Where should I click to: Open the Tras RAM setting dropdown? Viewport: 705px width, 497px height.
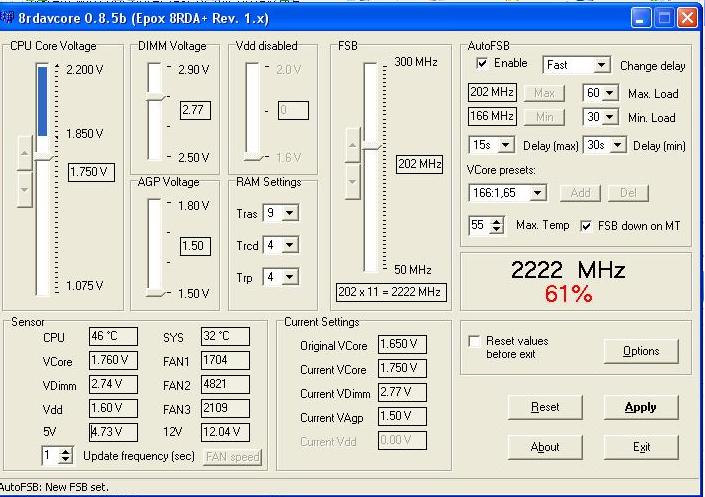pyautogui.click(x=290, y=213)
